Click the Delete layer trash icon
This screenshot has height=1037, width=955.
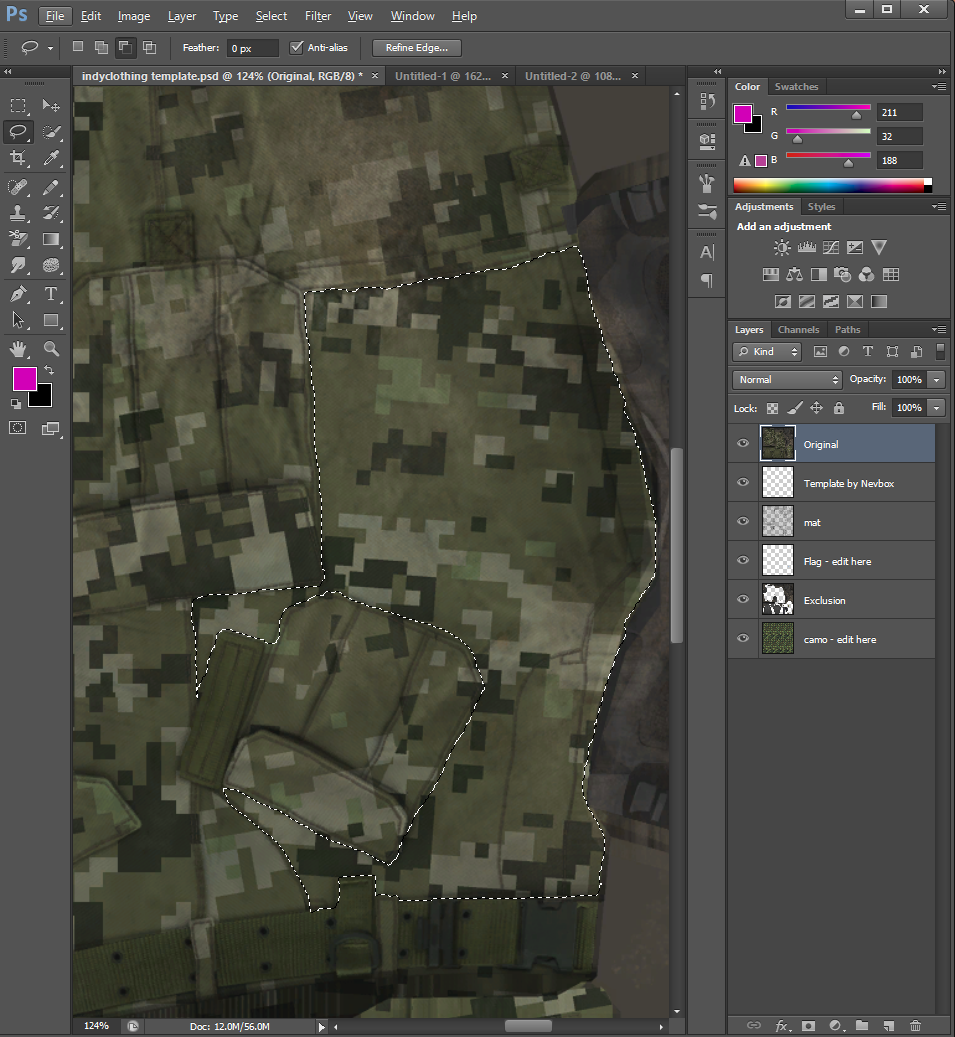coord(915,1025)
